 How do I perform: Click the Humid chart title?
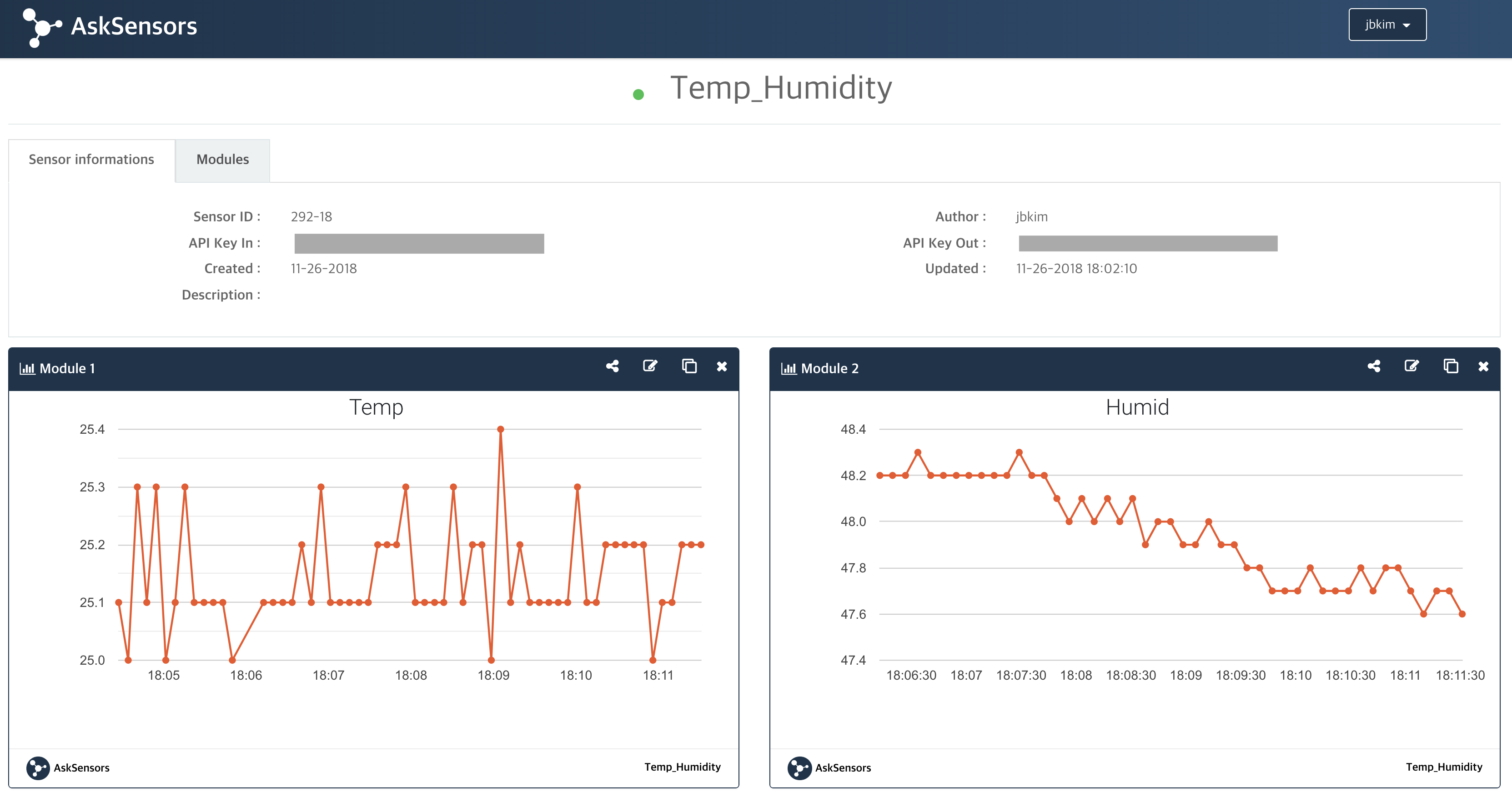coord(1137,407)
